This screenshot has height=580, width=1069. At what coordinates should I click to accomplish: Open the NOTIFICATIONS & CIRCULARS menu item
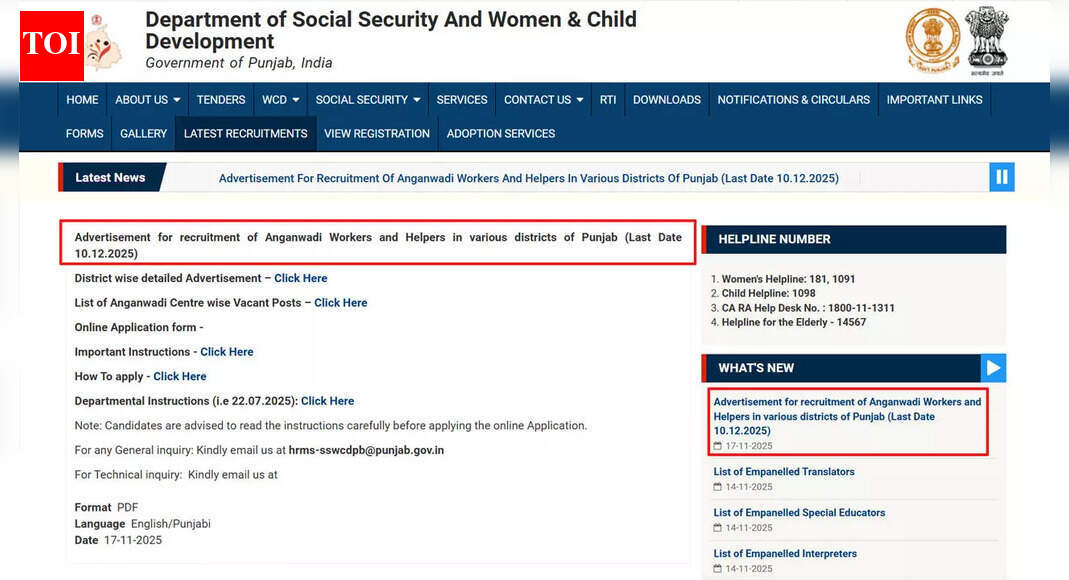[x=793, y=99]
